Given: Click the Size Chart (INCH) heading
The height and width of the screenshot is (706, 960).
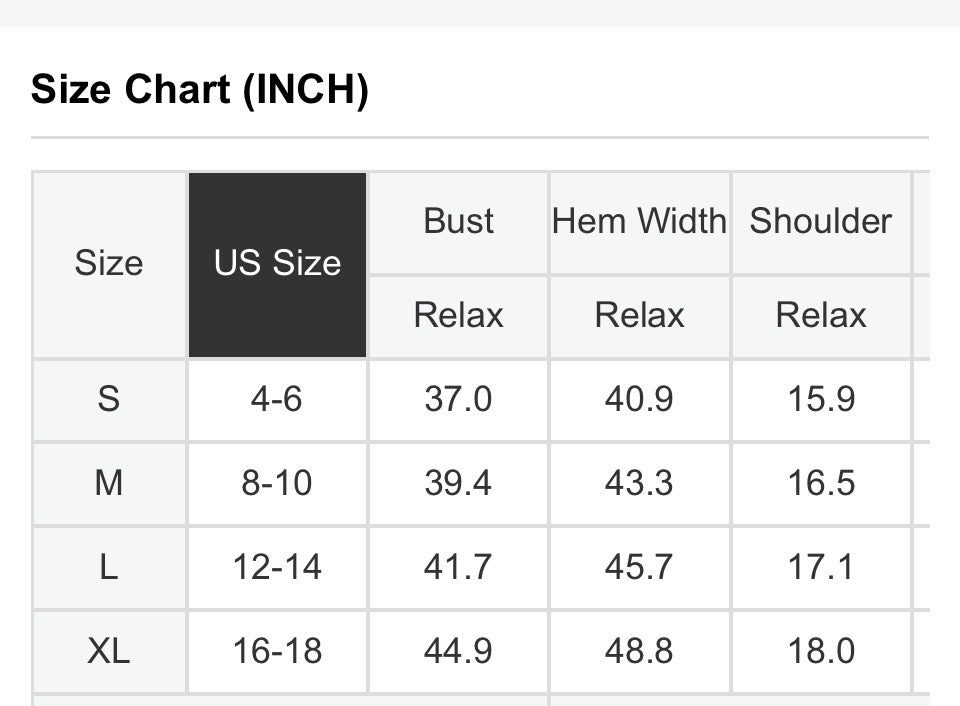Looking at the screenshot, I should (200, 90).
